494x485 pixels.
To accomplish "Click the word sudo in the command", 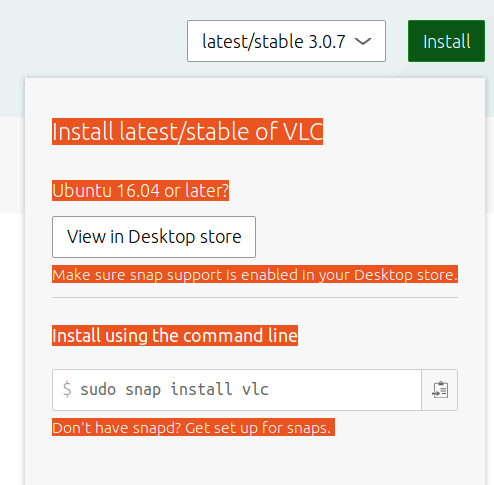I will point(98,389).
